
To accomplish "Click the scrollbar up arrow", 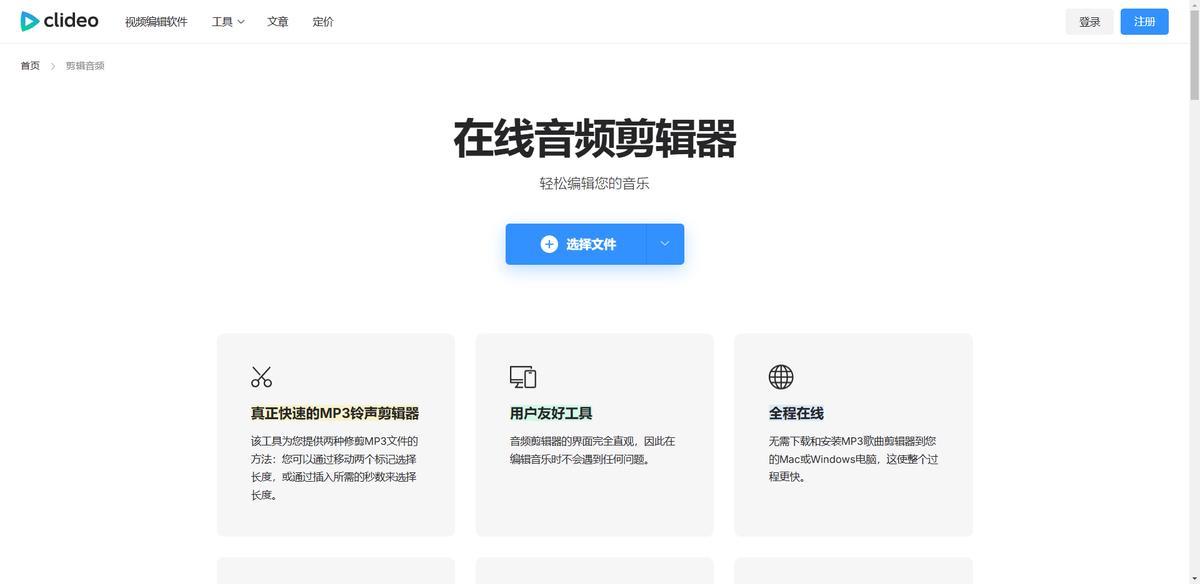I will [1194, 5].
